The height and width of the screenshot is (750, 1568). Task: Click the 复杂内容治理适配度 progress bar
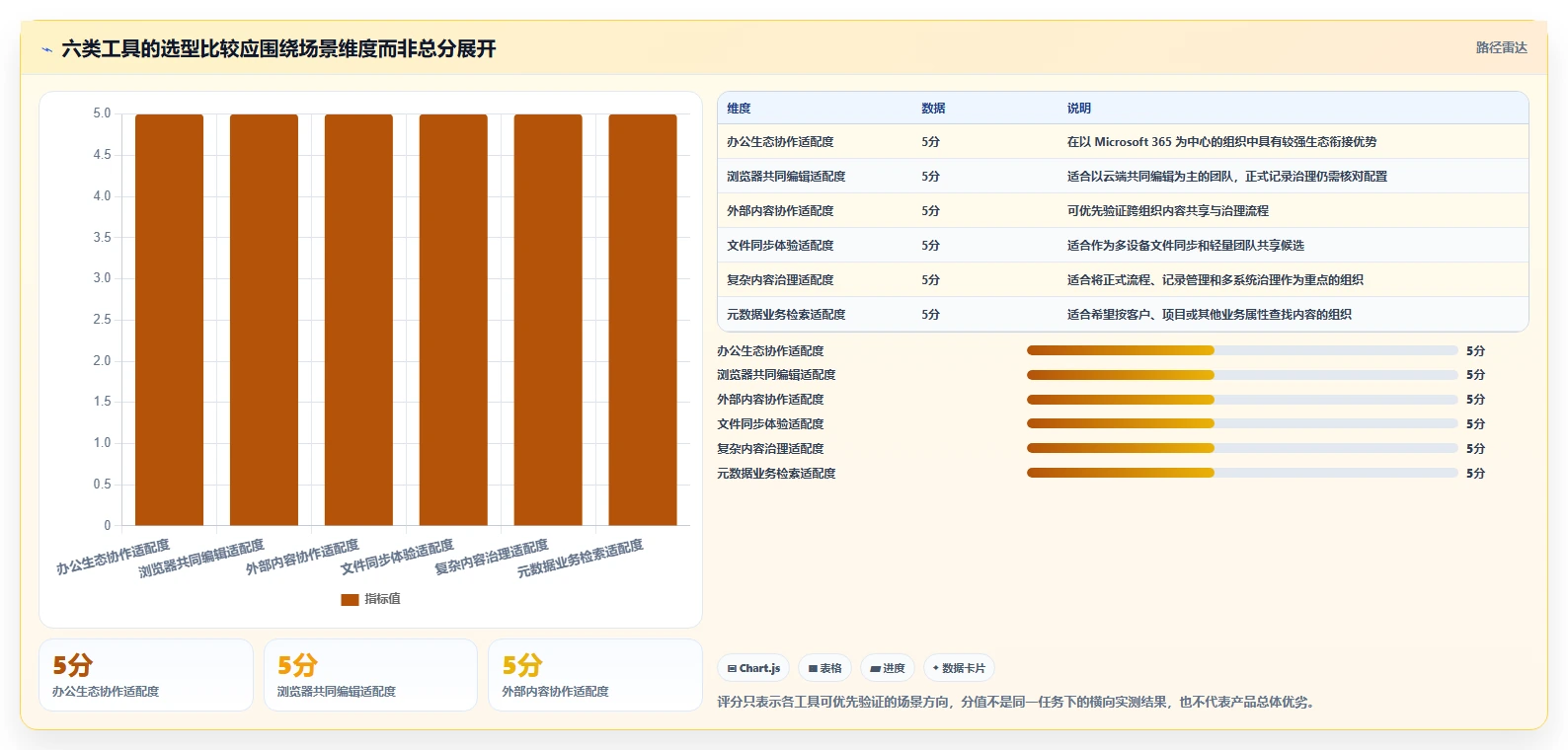pyautogui.click(x=1242, y=448)
